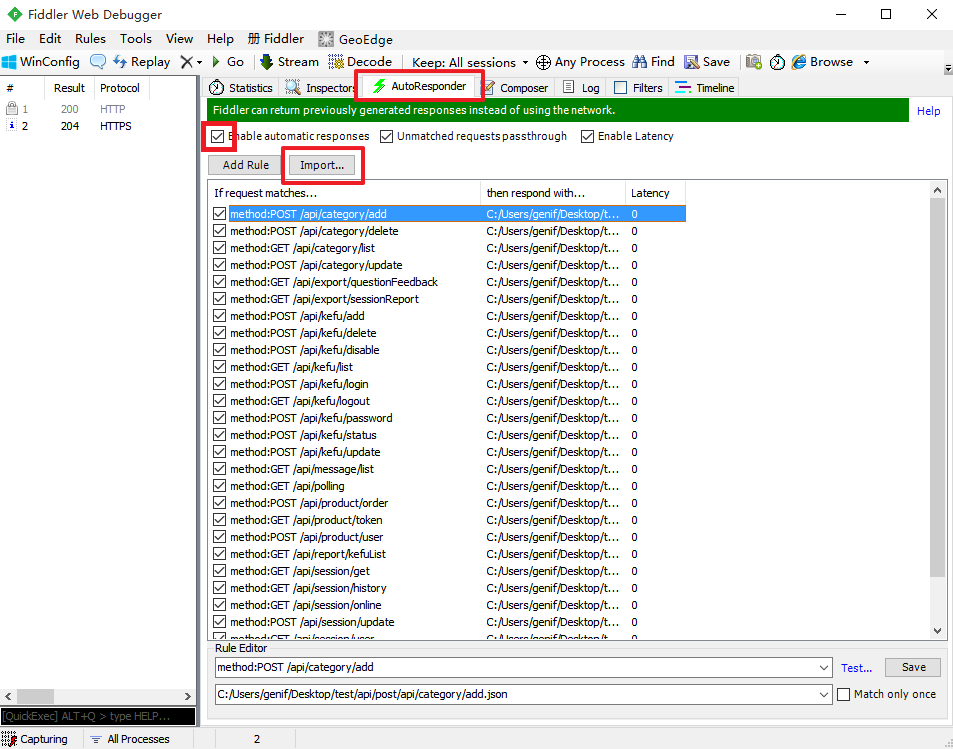Image resolution: width=953 pixels, height=749 pixels.
Task: Uncheck the GET /api/kefu/list rule
Action: 219,367
